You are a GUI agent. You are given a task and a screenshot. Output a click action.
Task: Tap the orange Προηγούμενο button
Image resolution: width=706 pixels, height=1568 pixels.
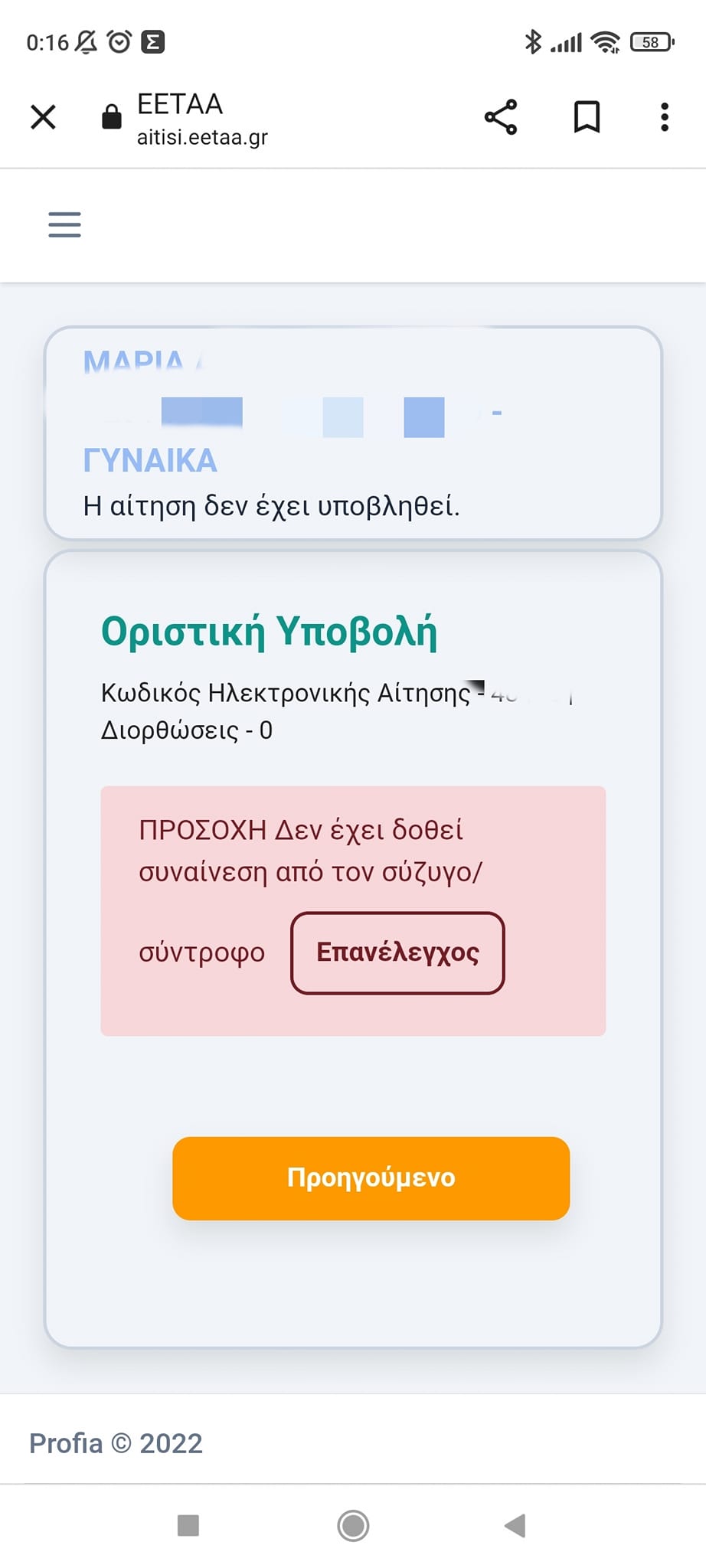[371, 1178]
